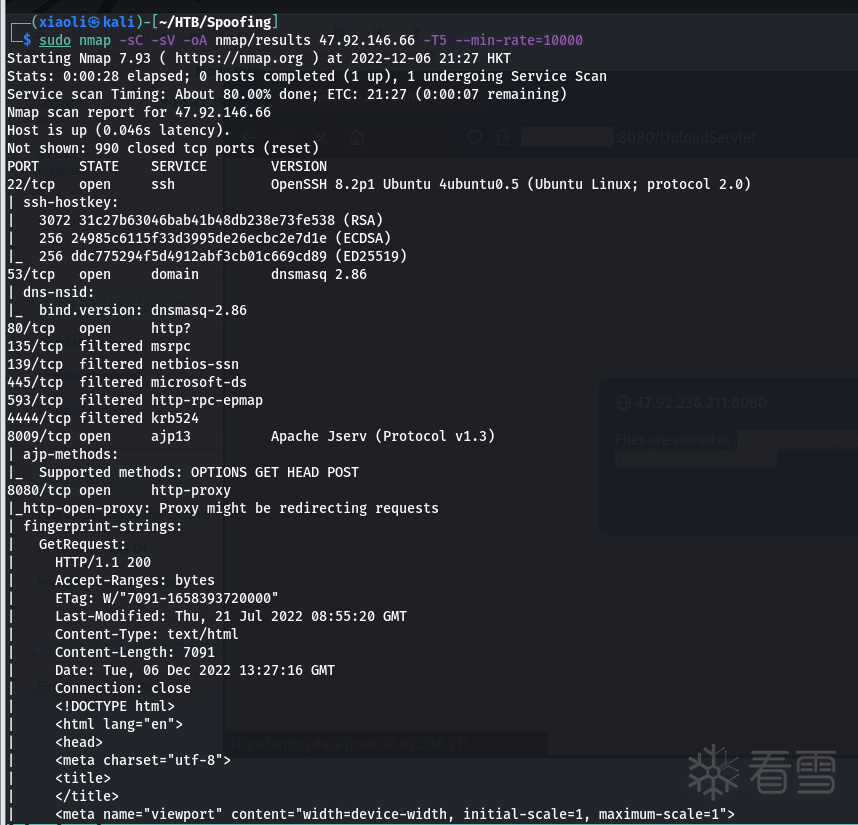Click the STATE column header
858x825 pixels.
click(99, 166)
